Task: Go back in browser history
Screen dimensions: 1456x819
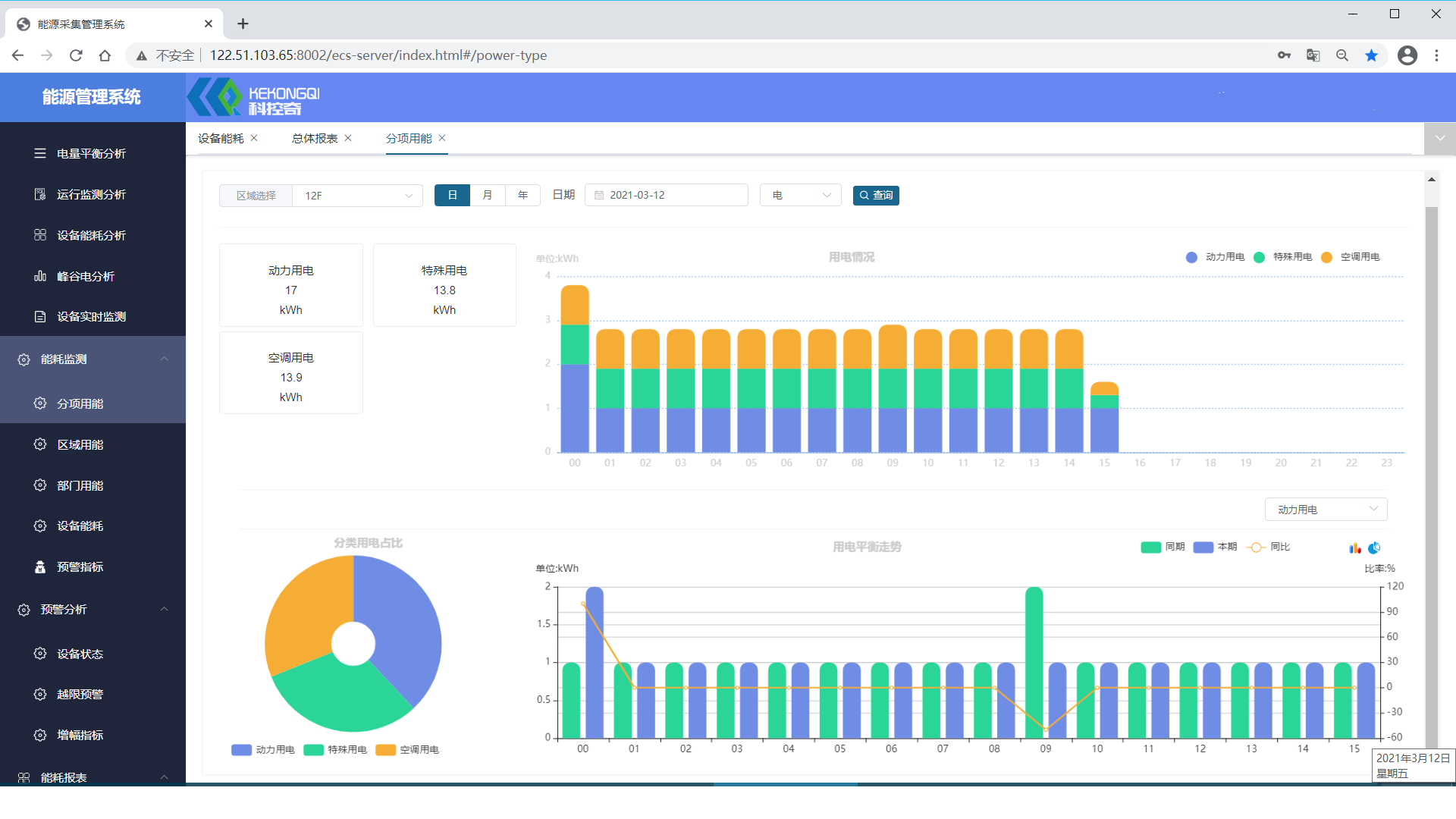Action: point(17,55)
